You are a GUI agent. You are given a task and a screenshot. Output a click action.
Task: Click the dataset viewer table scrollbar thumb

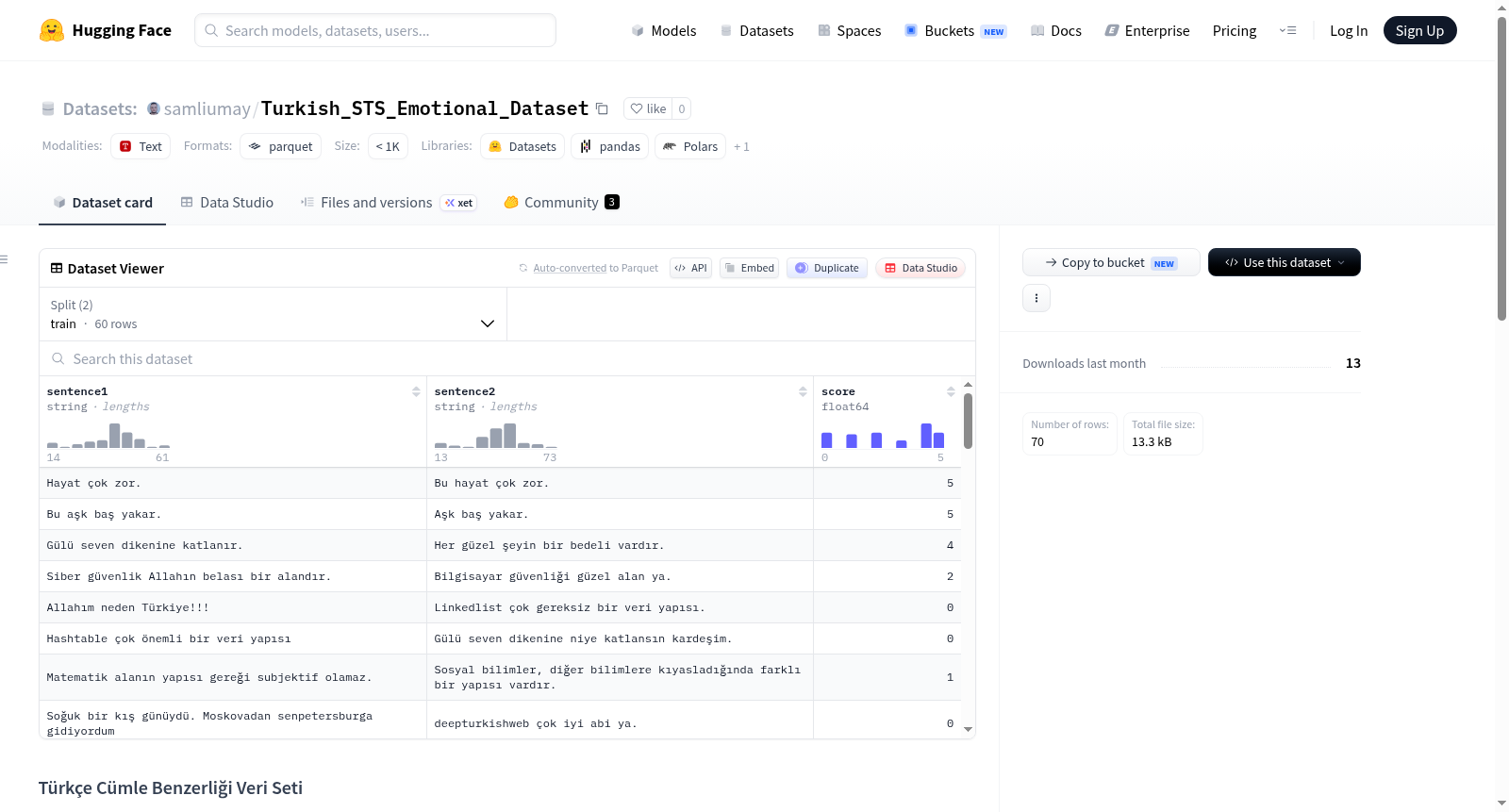(968, 421)
